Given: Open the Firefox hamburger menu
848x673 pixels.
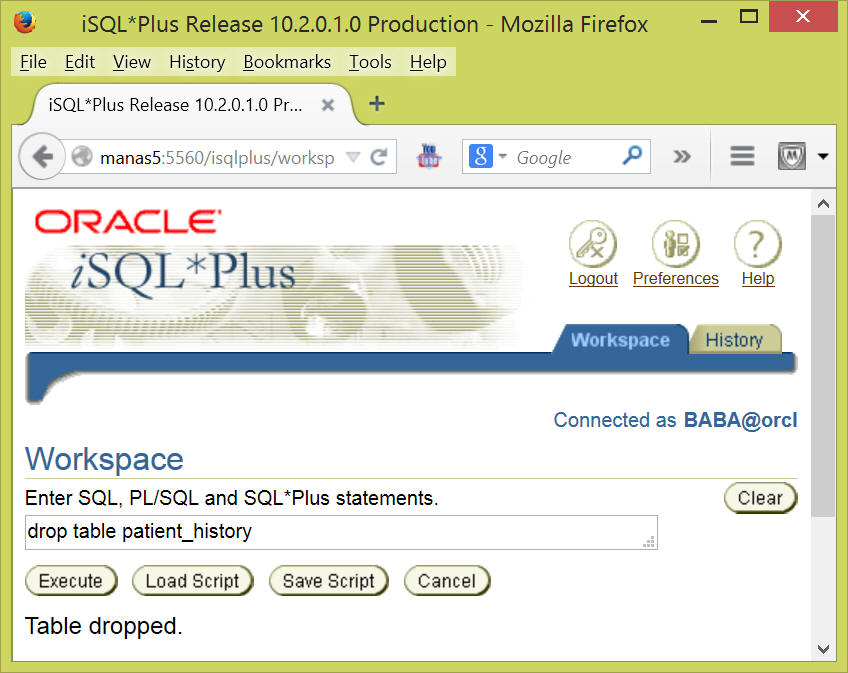Looking at the screenshot, I should coord(742,156).
